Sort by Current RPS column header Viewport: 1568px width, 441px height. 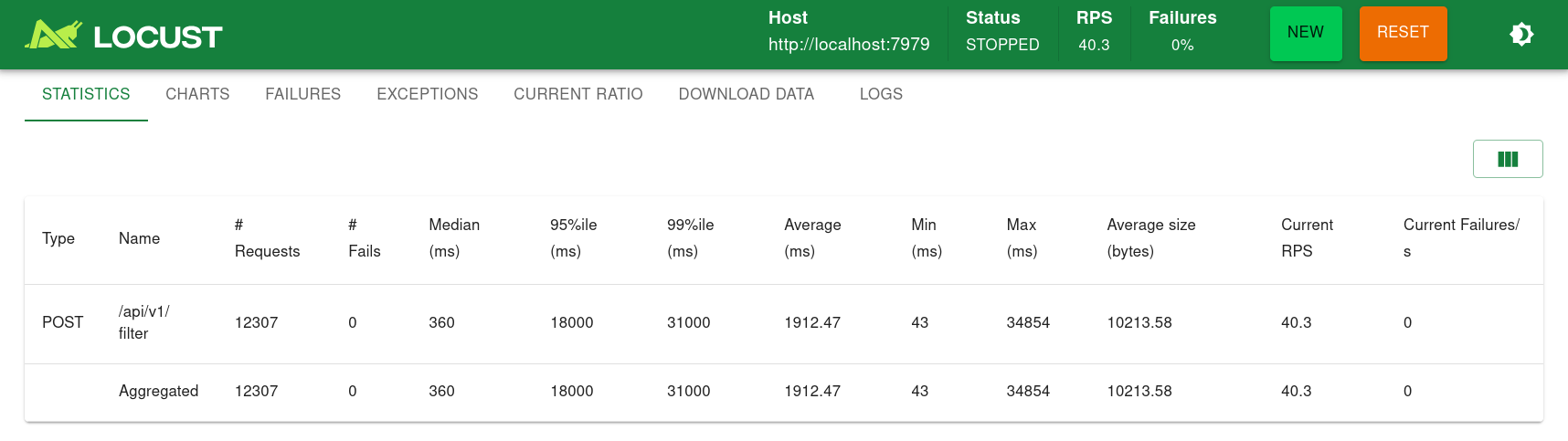[x=1307, y=237]
